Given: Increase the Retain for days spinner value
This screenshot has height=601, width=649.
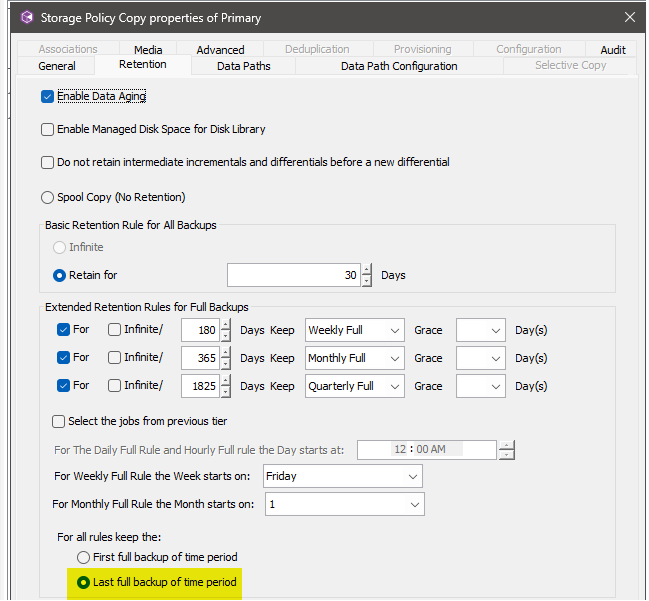Looking at the screenshot, I should point(367,269).
